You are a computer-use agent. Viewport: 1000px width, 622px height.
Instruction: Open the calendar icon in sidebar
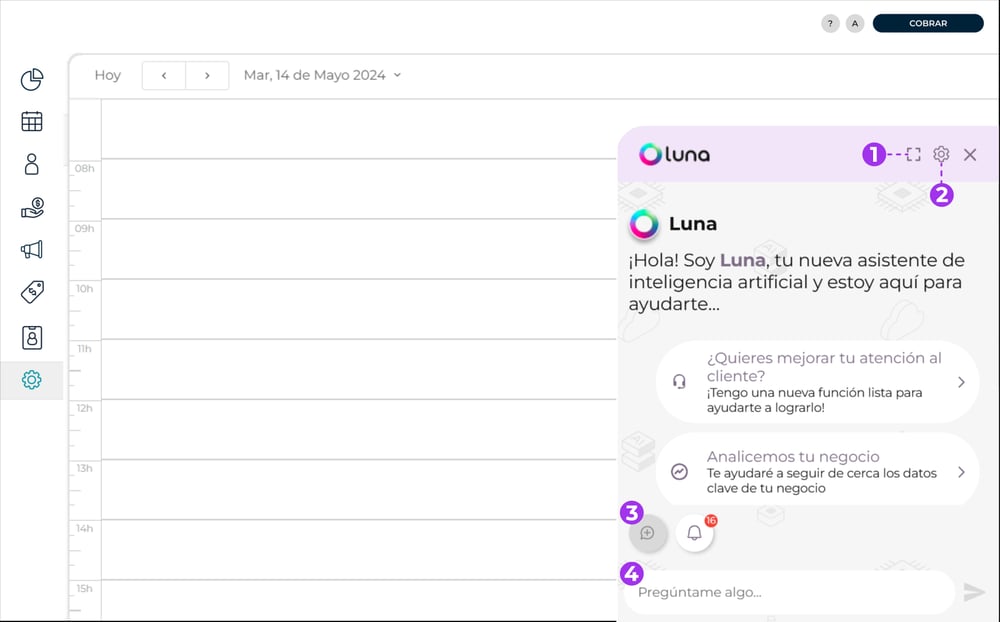click(x=32, y=121)
